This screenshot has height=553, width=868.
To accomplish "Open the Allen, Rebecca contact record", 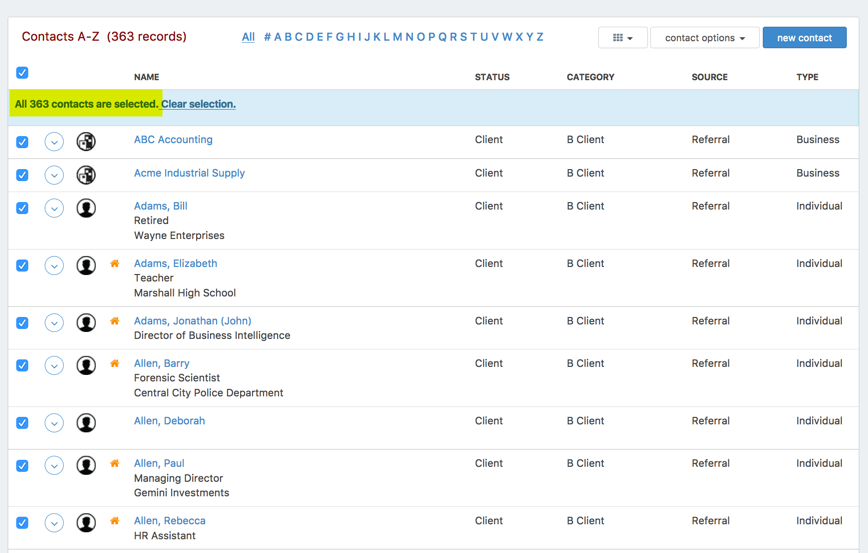I will click(169, 520).
